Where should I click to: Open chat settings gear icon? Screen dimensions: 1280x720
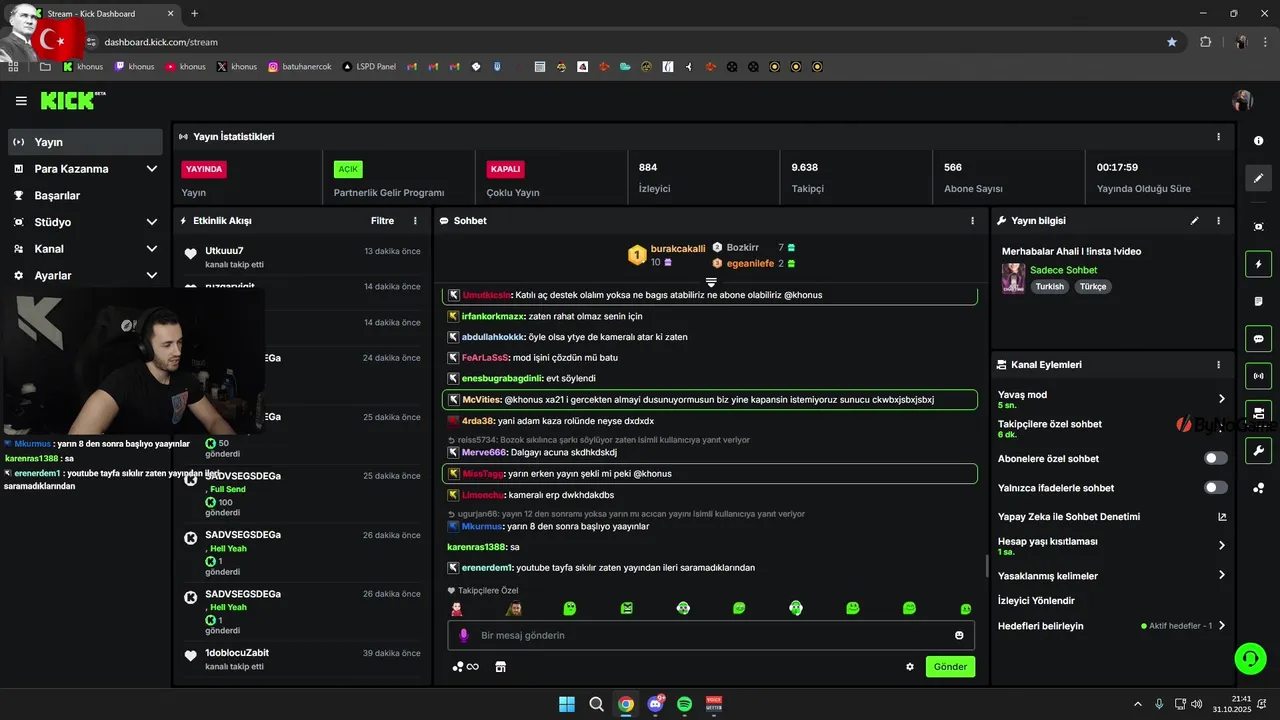point(910,667)
